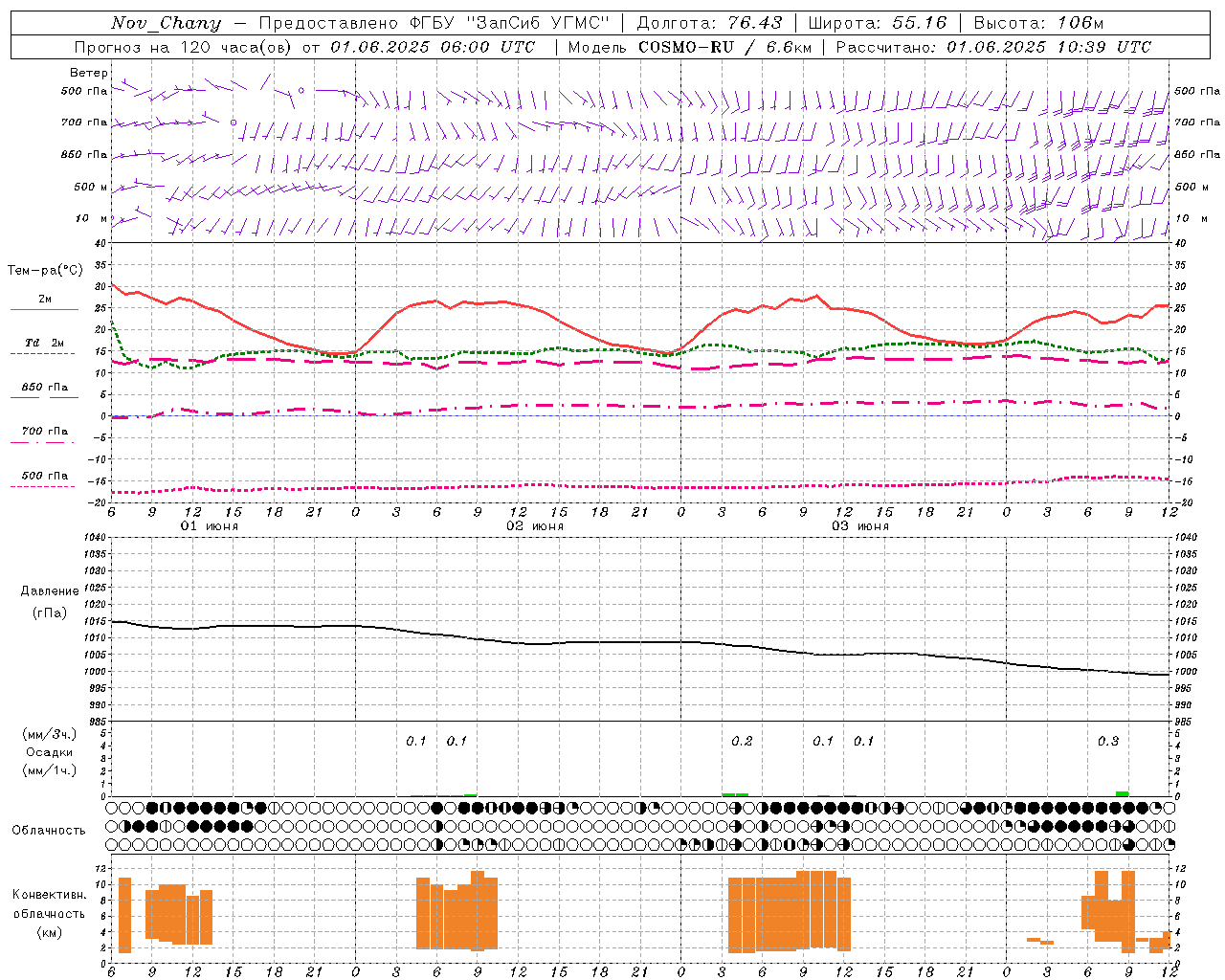Click the Осадки panel label
The width and height of the screenshot is (1225, 980).
tap(50, 752)
